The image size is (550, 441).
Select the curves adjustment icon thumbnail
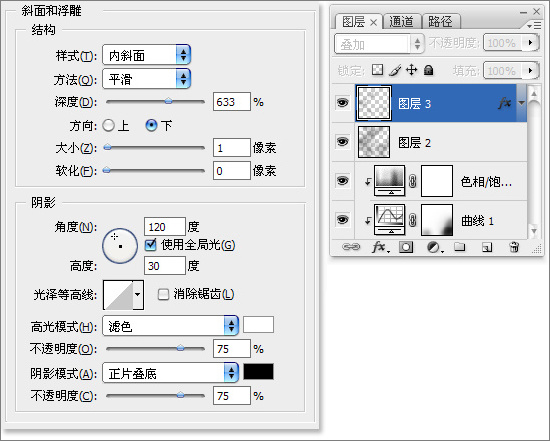(x=389, y=220)
